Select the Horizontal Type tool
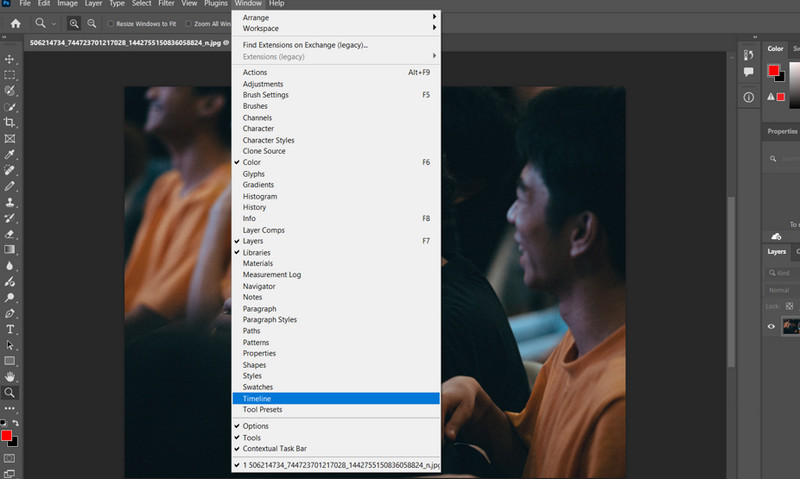 tap(9, 329)
